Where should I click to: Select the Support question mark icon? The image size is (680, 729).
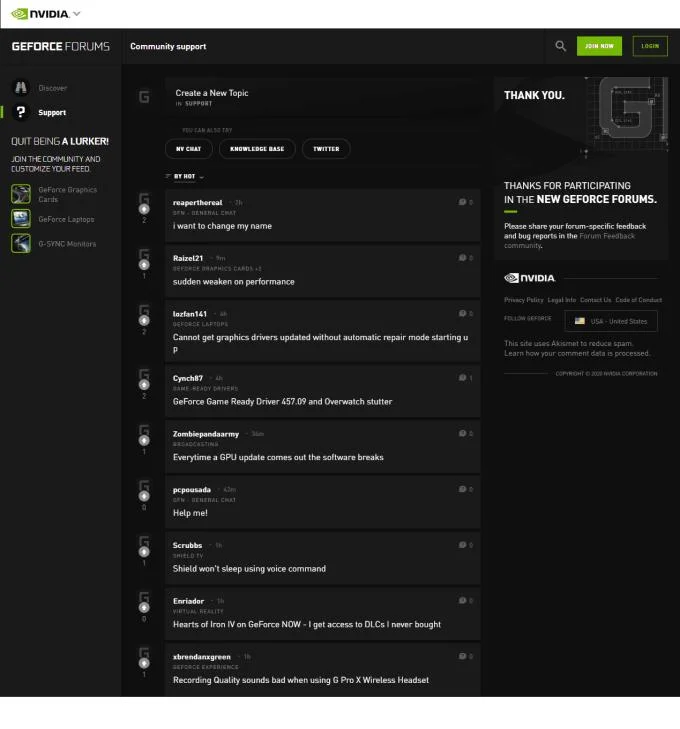pos(21,112)
